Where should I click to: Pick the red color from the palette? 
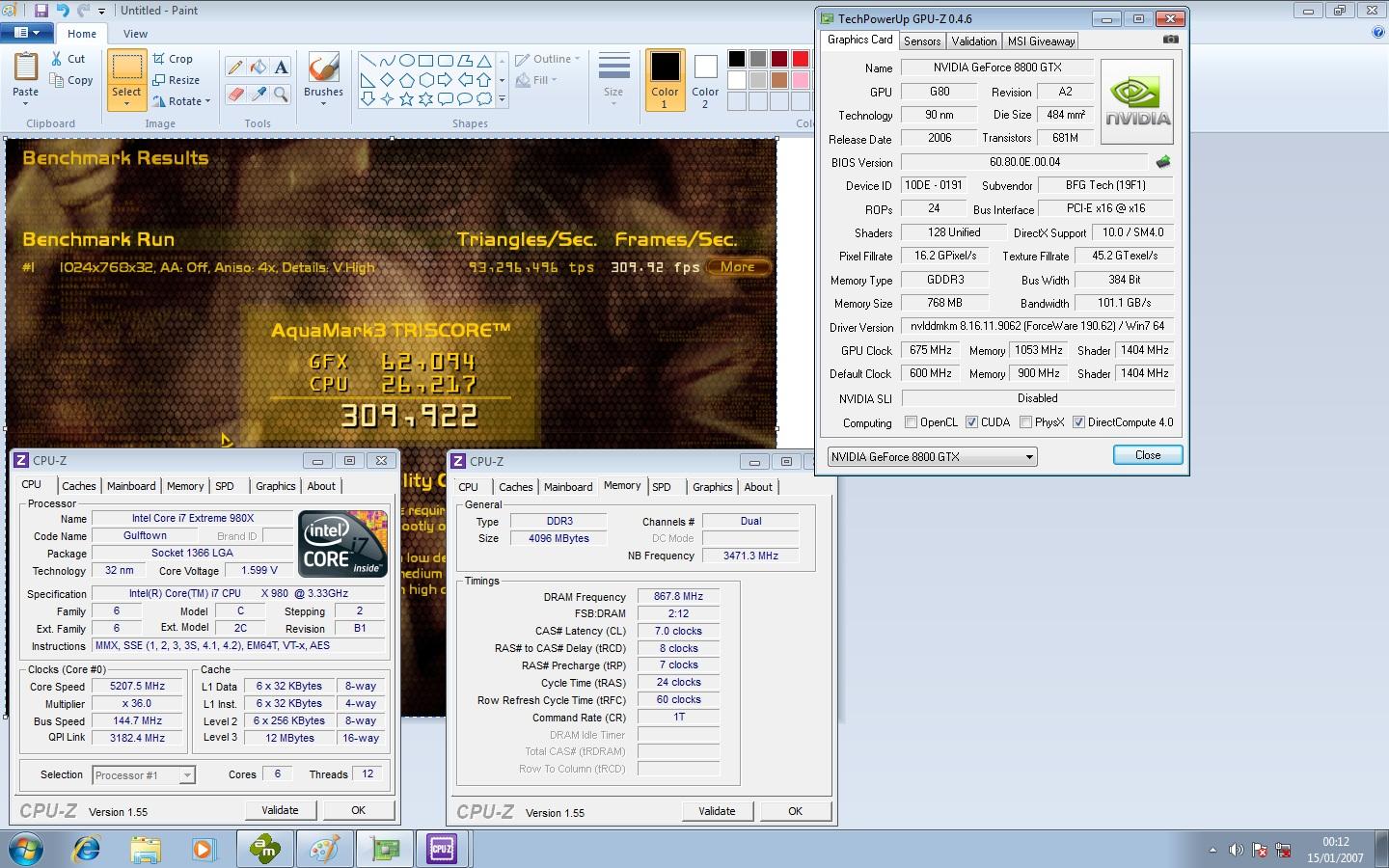coord(800,60)
